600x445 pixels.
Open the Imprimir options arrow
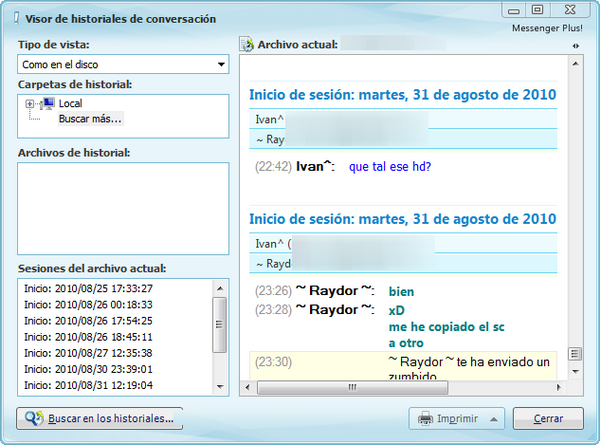coord(494,419)
